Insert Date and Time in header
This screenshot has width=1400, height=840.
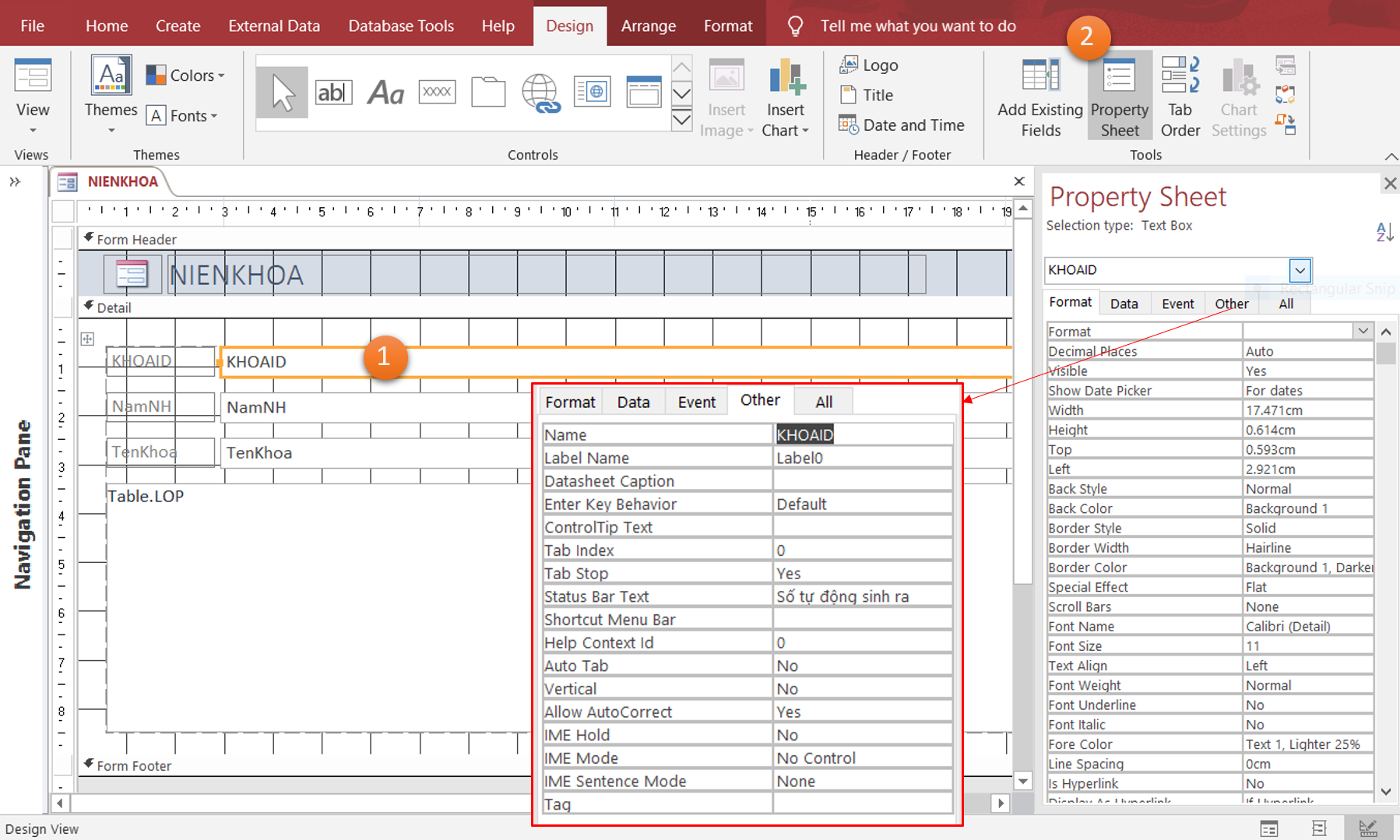pos(902,125)
